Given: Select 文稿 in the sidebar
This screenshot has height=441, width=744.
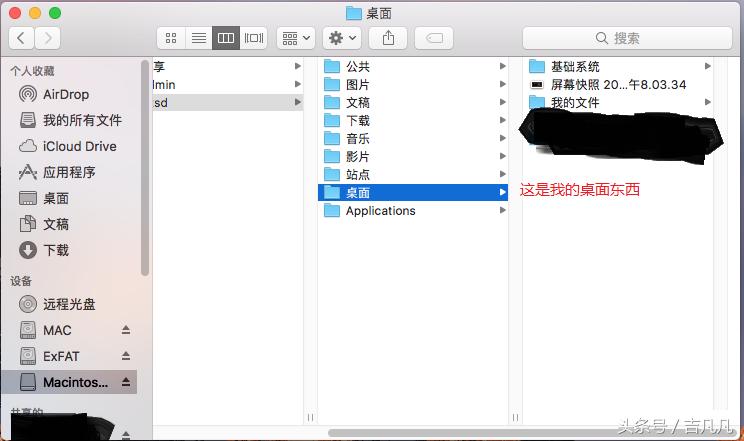Looking at the screenshot, I should (69, 224).
